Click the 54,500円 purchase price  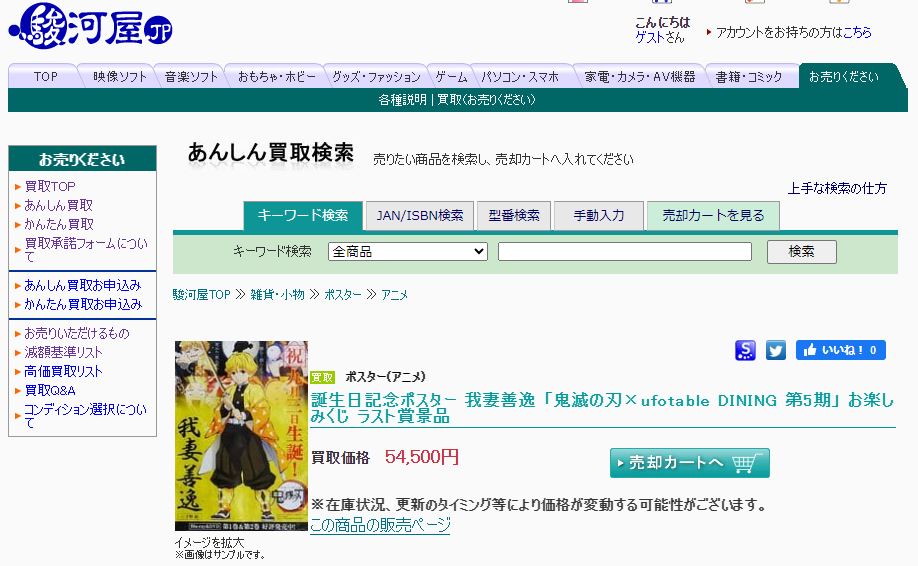422,457
